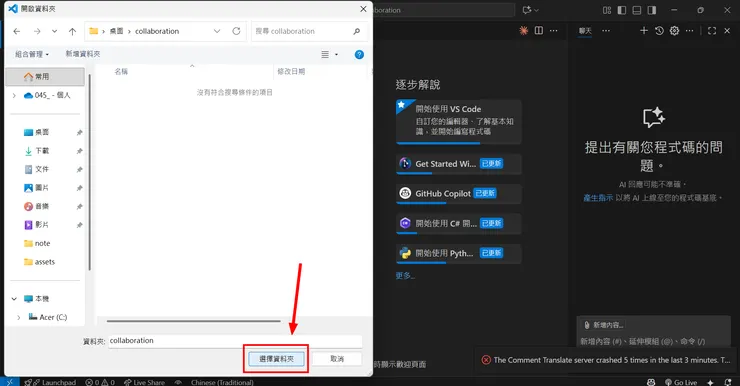Maximize the chat panel
This screenshot has height=386, width=740.
click(712, 31)
